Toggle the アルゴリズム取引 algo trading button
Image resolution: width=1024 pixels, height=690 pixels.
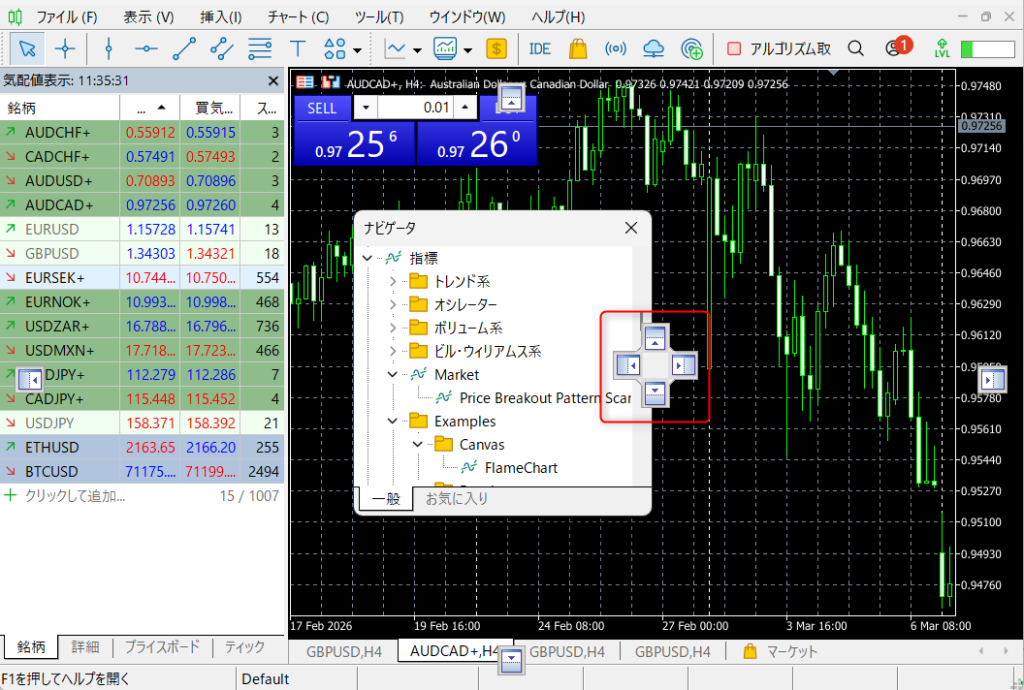click(x=778, y=48)
